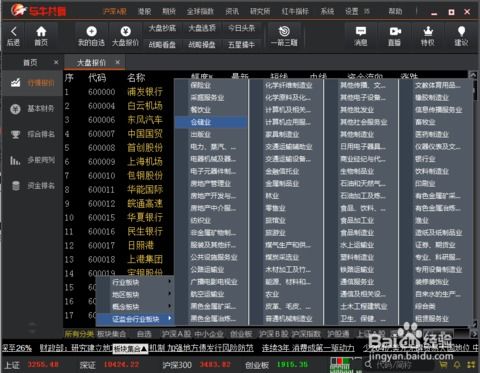Click the 大盘逃顶 toolbar button

tap(202, 28)
